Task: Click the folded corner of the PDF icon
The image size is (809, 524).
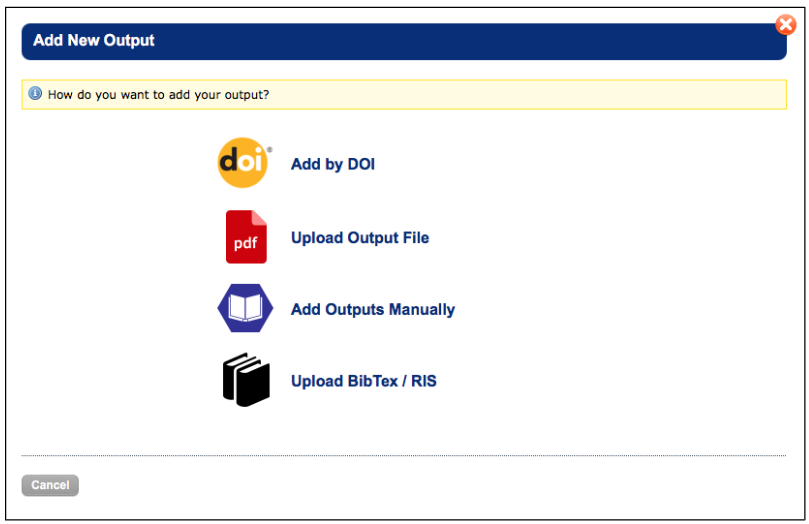Action: [260, 217]
